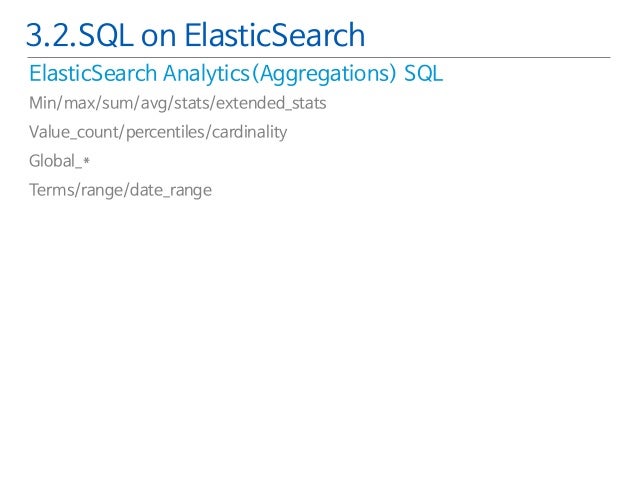
Task: Click 'sum' in the first text line
Action: point(118,103)
